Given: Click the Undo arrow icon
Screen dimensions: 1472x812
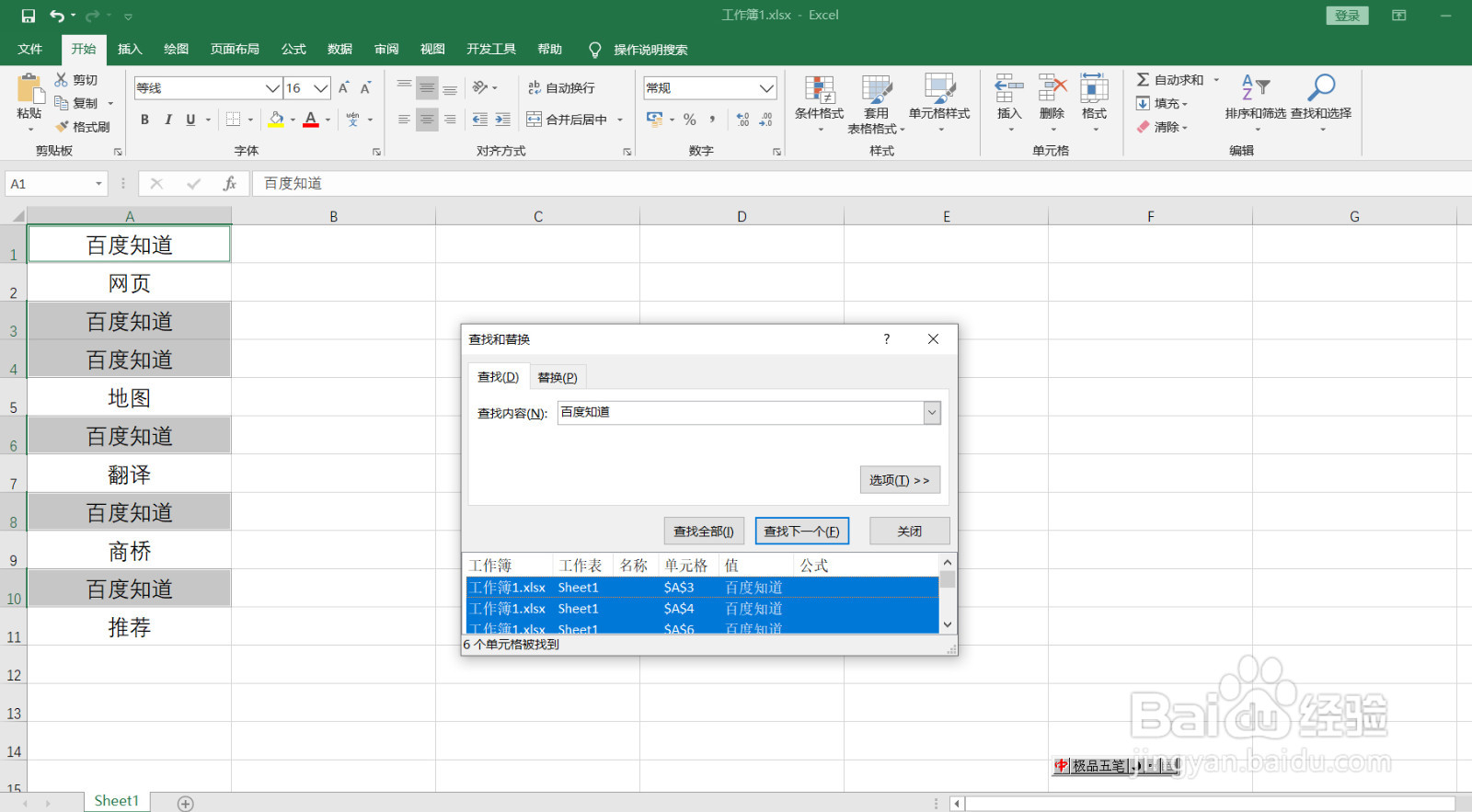Looking at the screenshot, I should (x=57, y=16).
